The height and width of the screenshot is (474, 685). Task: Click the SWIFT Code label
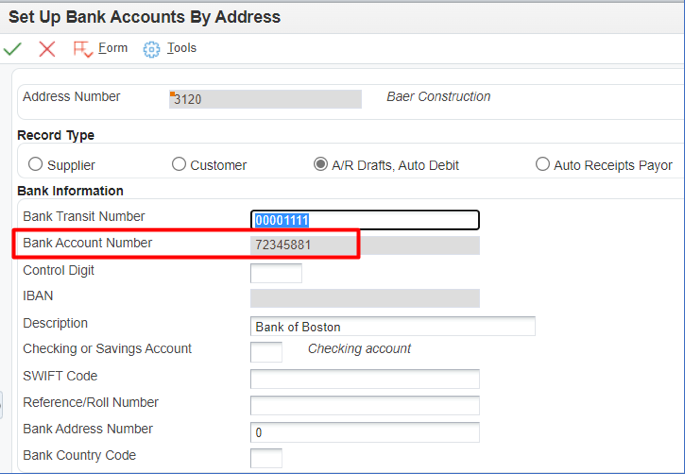pyautogui.click(x=60, y=376)
